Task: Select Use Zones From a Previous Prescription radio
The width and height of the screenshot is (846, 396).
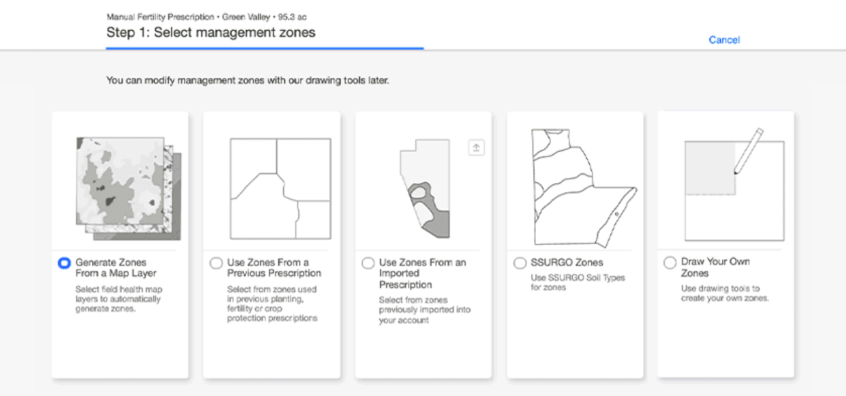Action: [x=216, y=263]
